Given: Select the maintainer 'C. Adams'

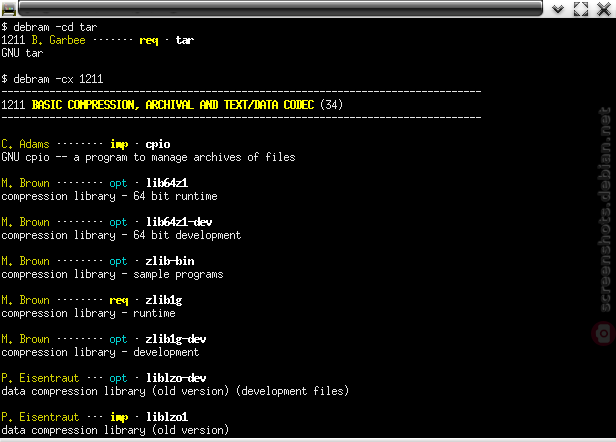Looking at the screenshot, I should 25,144.
